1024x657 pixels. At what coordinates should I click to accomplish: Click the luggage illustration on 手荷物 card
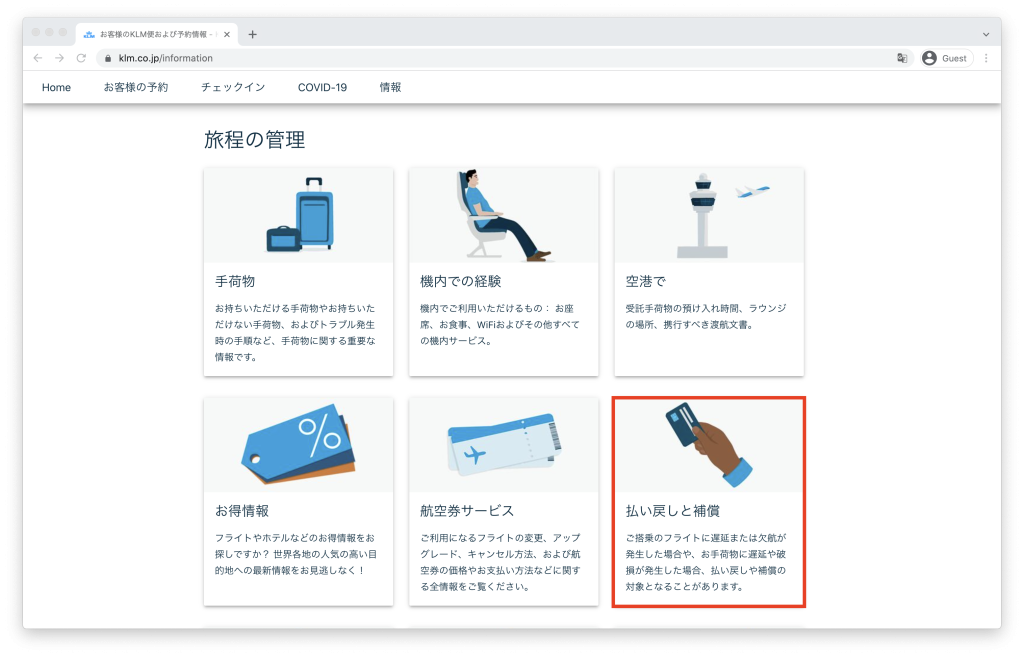click(x=301, y=215)
